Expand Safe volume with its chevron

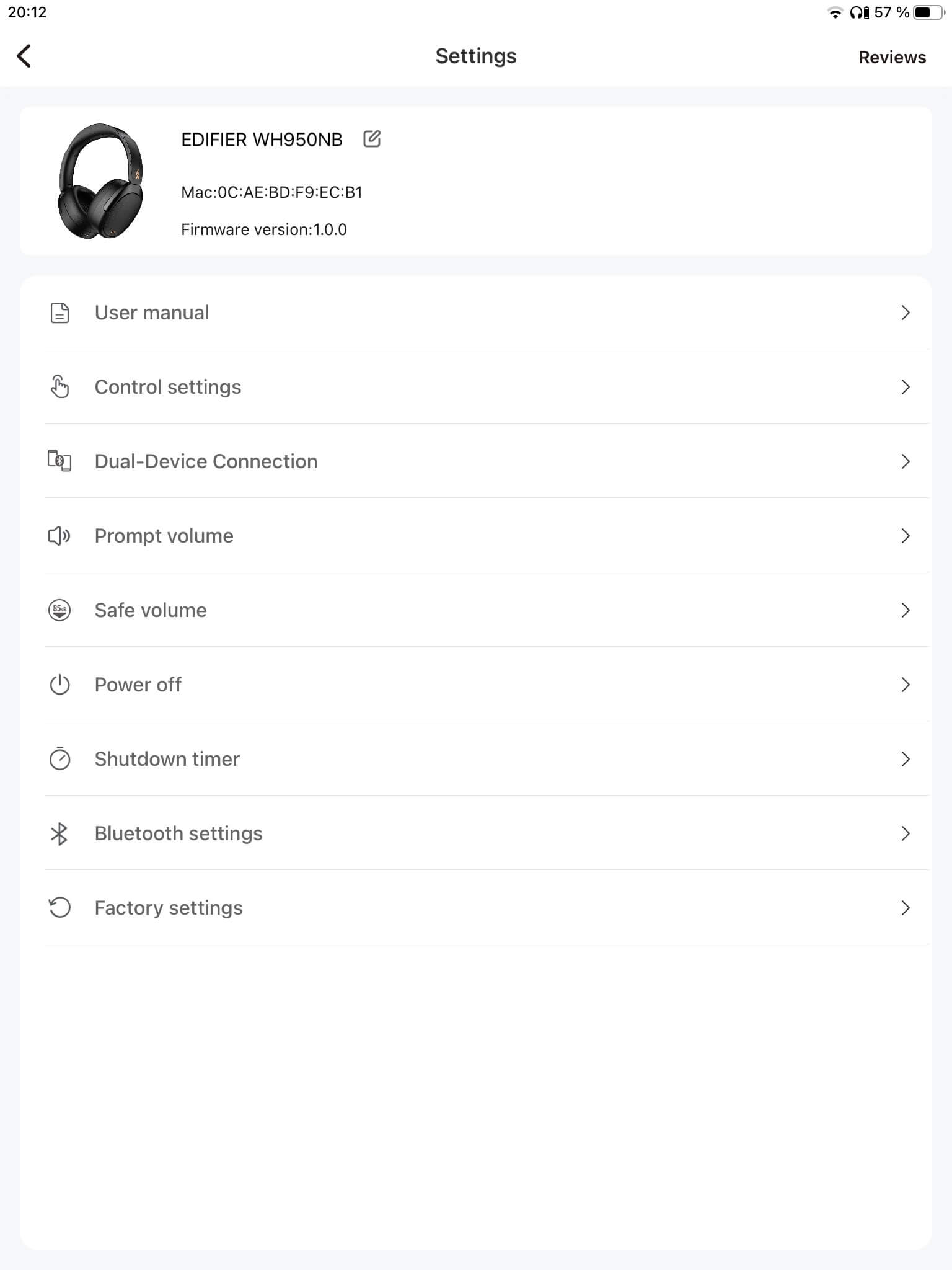coord(905,610)
